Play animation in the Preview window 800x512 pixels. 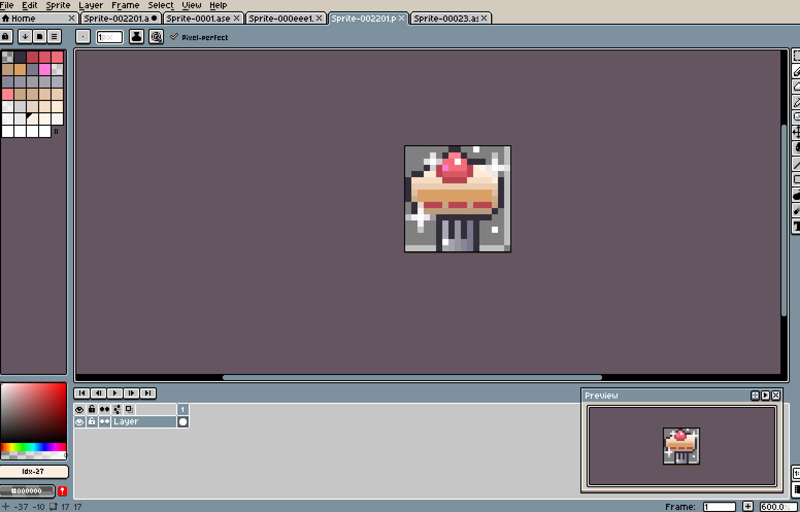[765, 396]
